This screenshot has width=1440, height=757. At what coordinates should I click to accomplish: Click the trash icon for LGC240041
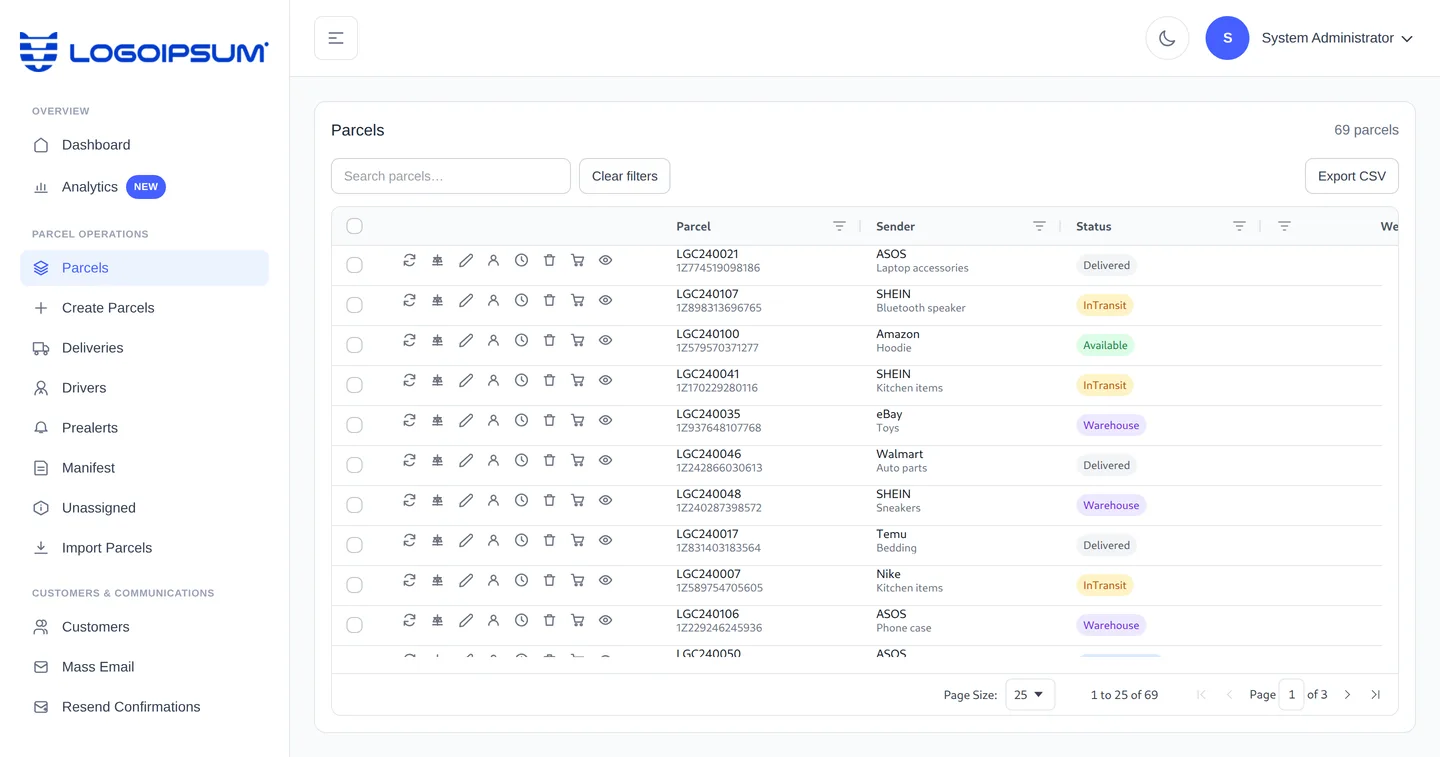pyautogui.click(x=549, y=380)
